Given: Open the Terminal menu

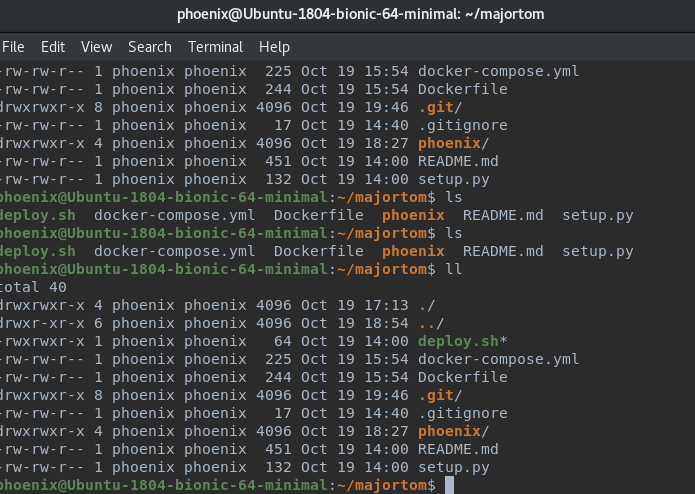Looking at the screenshot, I should coord(215,47).
